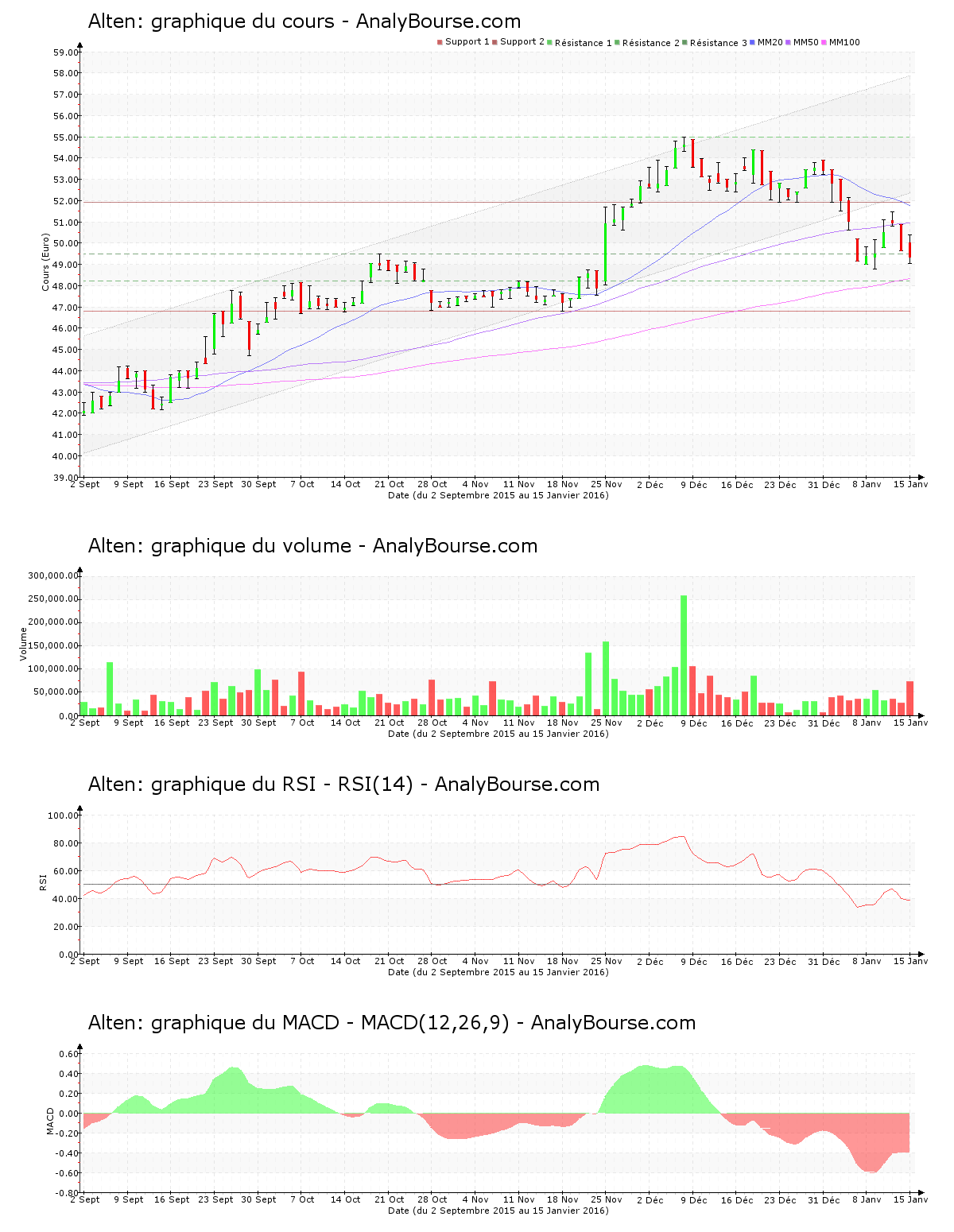
Task: Click the '100.00' tick on RSI axis
Action: click(64, 816)
